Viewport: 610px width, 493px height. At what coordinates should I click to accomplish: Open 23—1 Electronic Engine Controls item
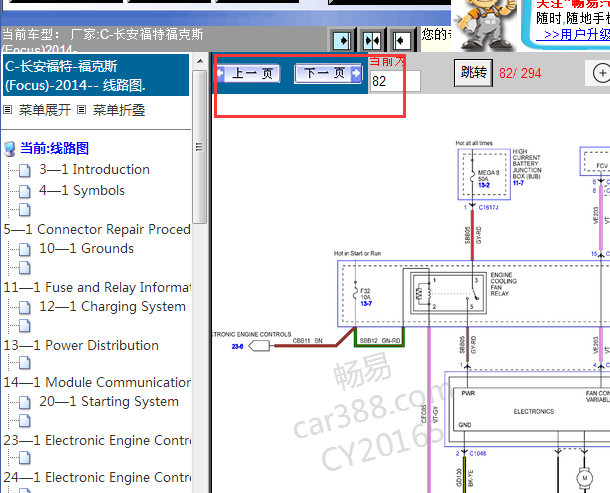[x=97, y=440]
